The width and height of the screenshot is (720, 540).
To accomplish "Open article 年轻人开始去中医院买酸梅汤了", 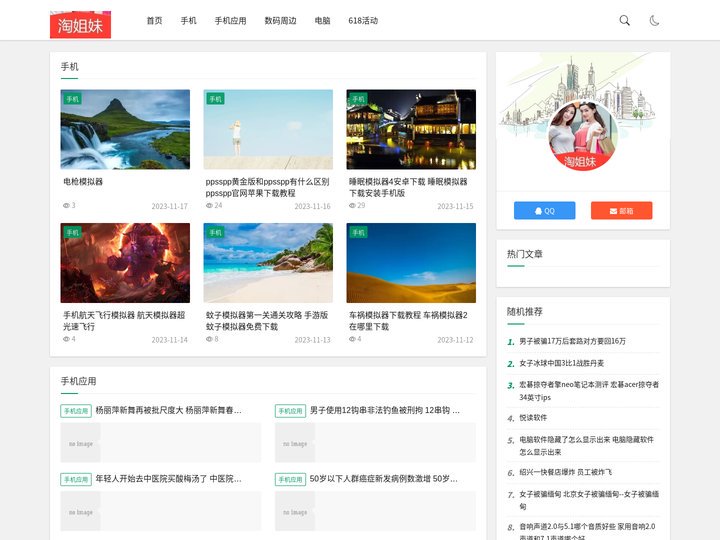I will [169, 478].
